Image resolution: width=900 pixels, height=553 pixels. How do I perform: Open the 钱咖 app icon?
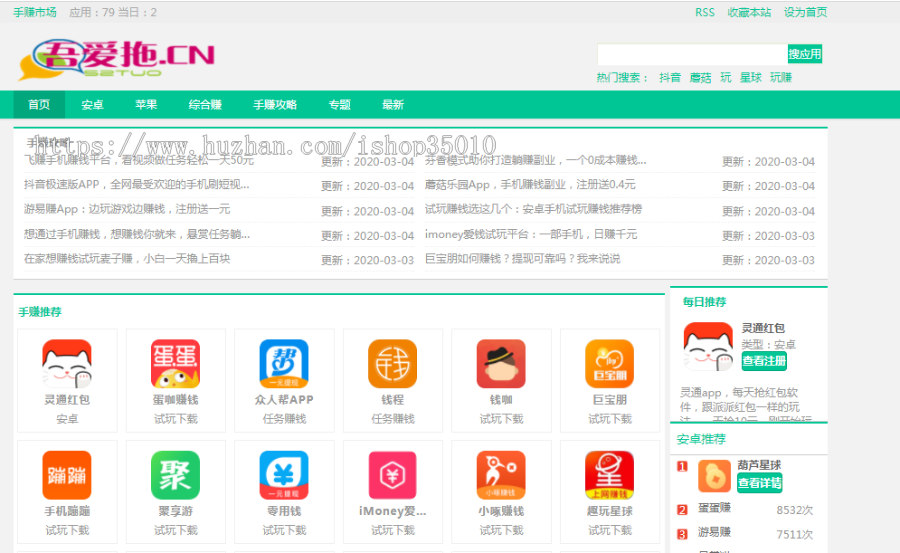coord(501,363)
